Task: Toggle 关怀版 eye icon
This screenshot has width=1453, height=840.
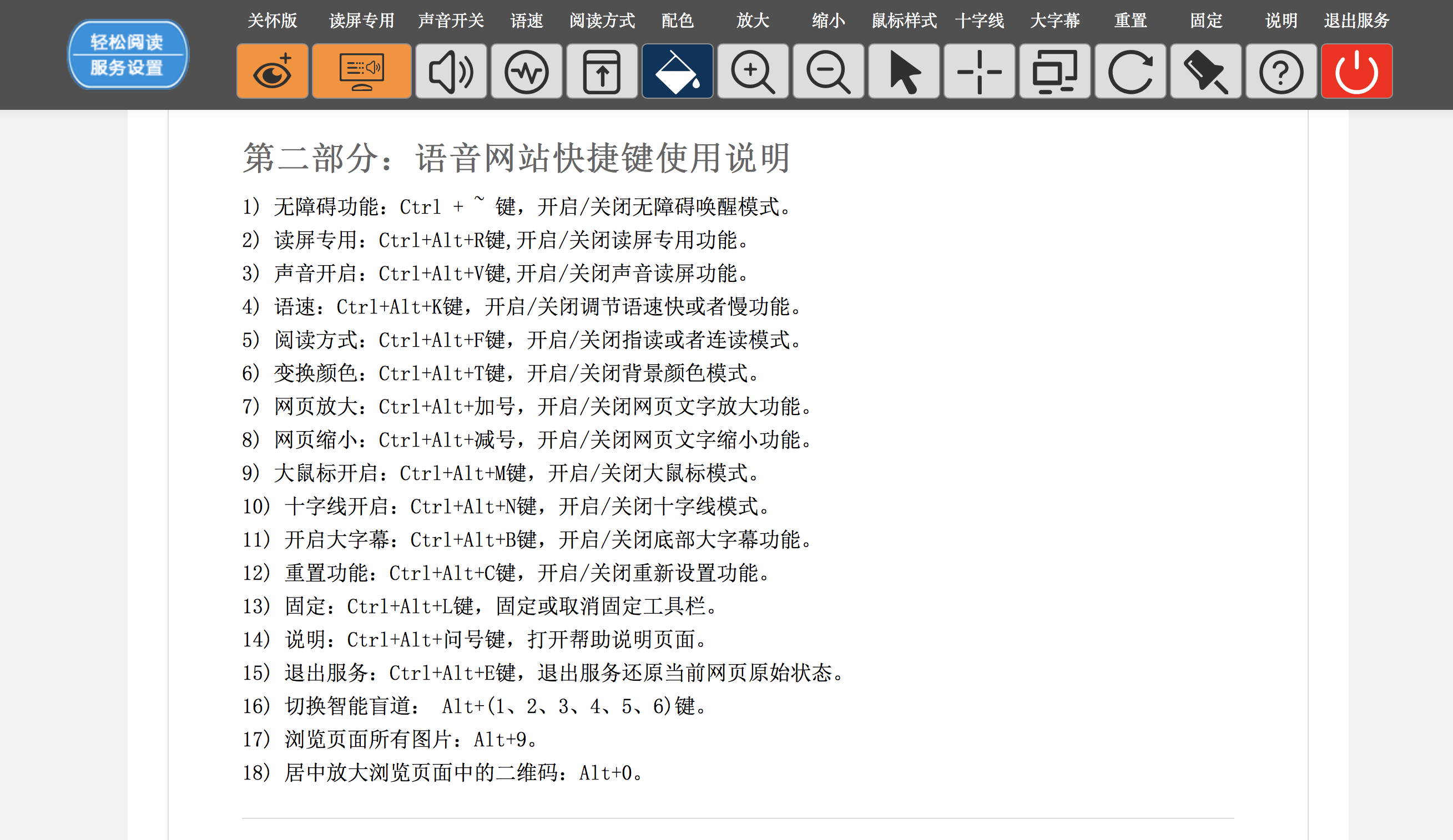Action: click(x=272, y=72)
